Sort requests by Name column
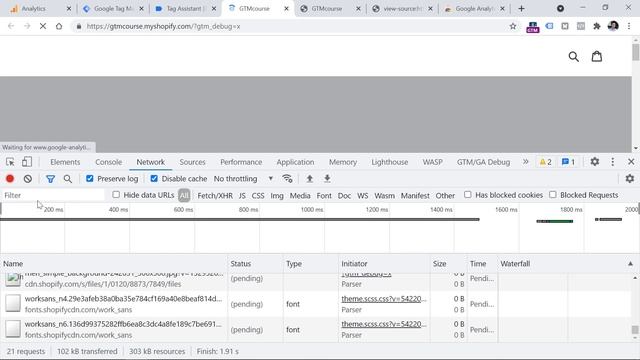This screenshot has height=360, width=640. point(114,264)
